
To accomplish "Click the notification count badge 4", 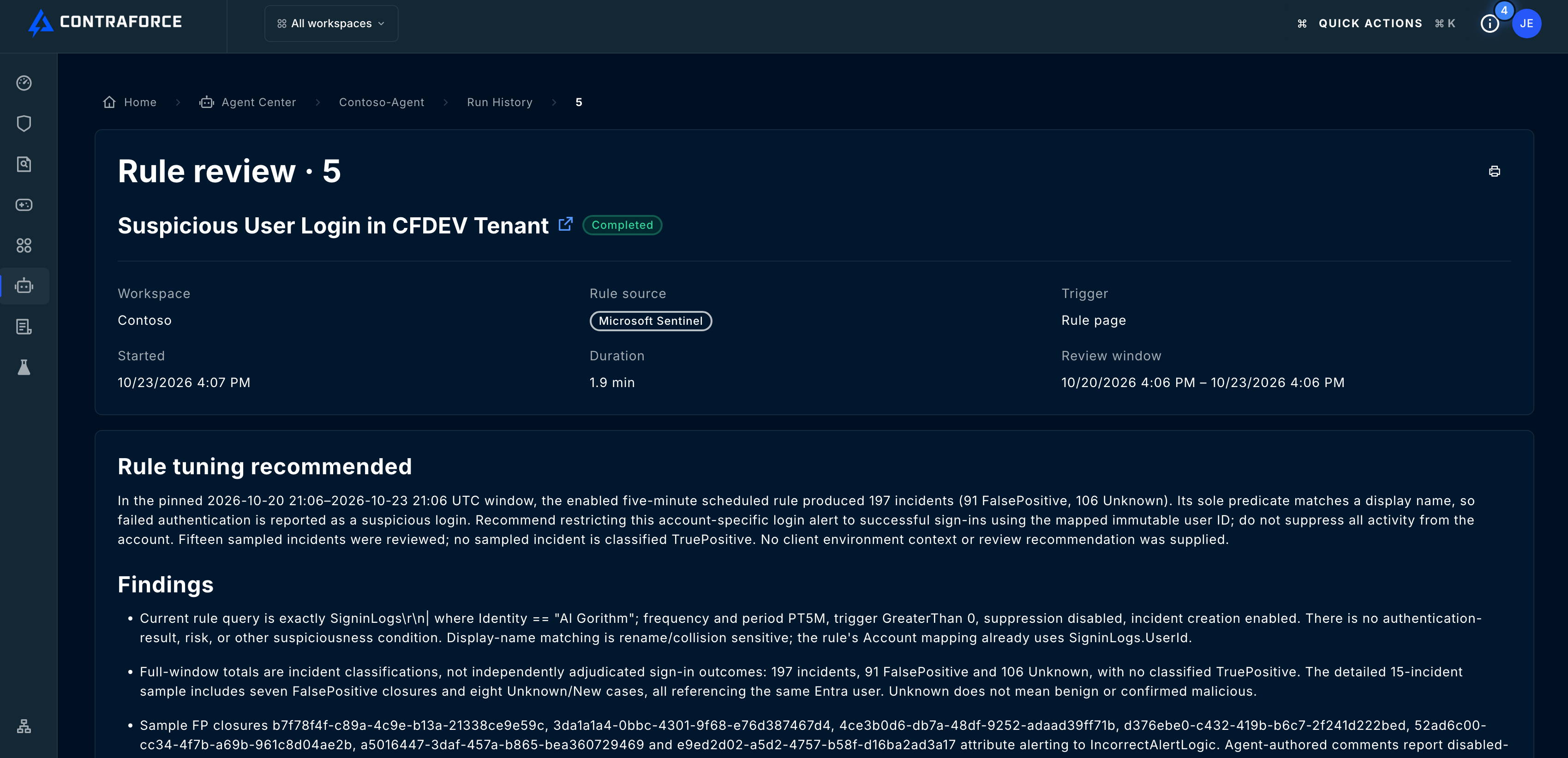I will (x=1504, y=10).
